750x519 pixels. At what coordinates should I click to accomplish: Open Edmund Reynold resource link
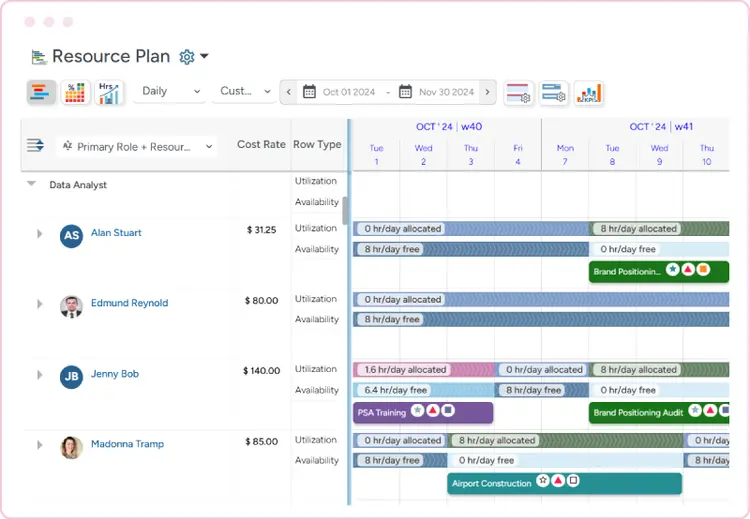point(130,303)
